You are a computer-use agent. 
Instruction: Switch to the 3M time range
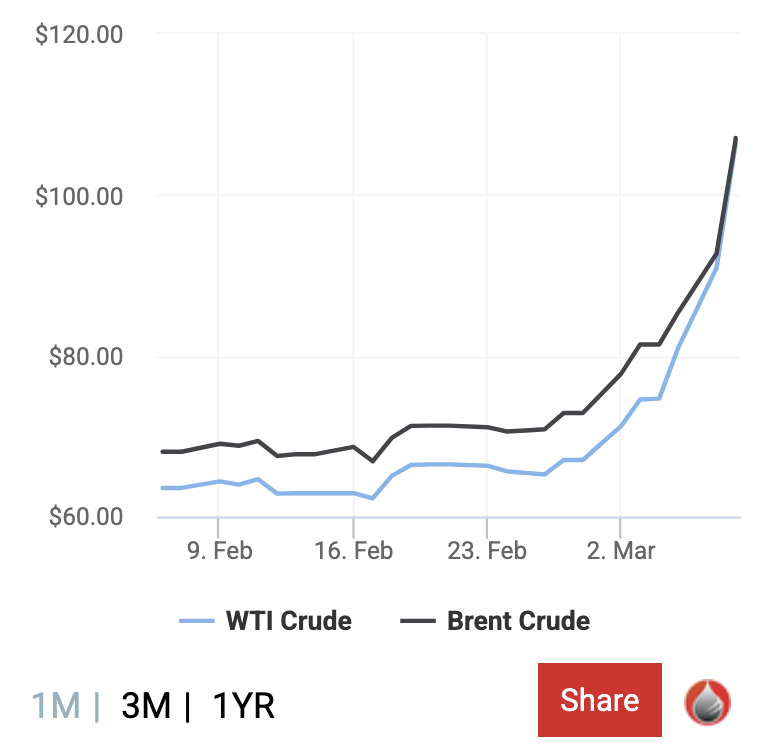(146, 705)
